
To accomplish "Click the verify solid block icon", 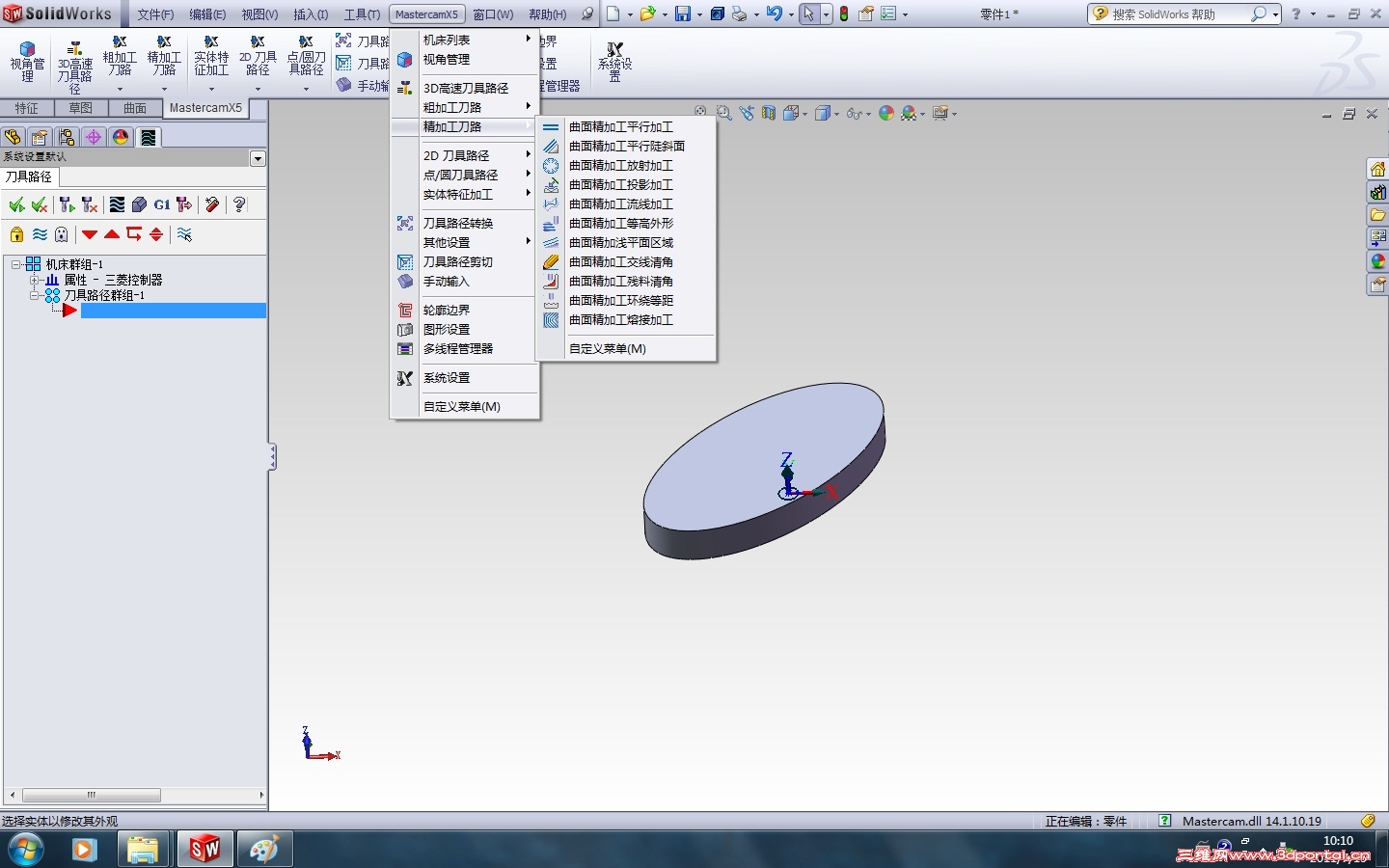I will tap(139, 204).
